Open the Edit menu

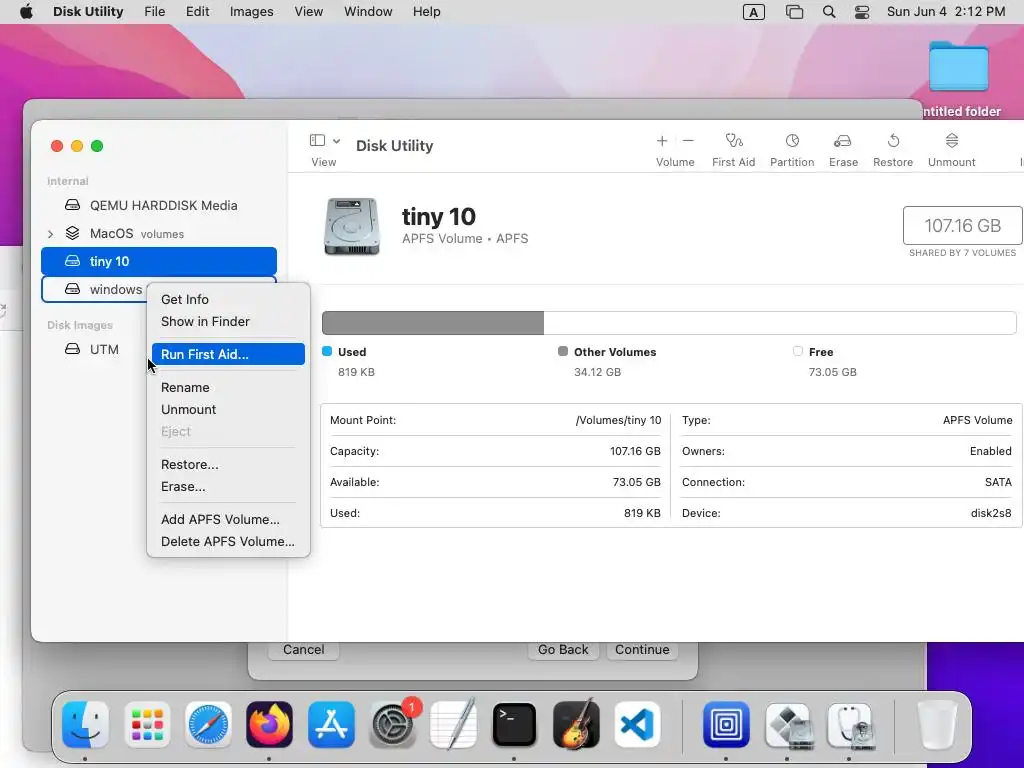pos(197,12)
